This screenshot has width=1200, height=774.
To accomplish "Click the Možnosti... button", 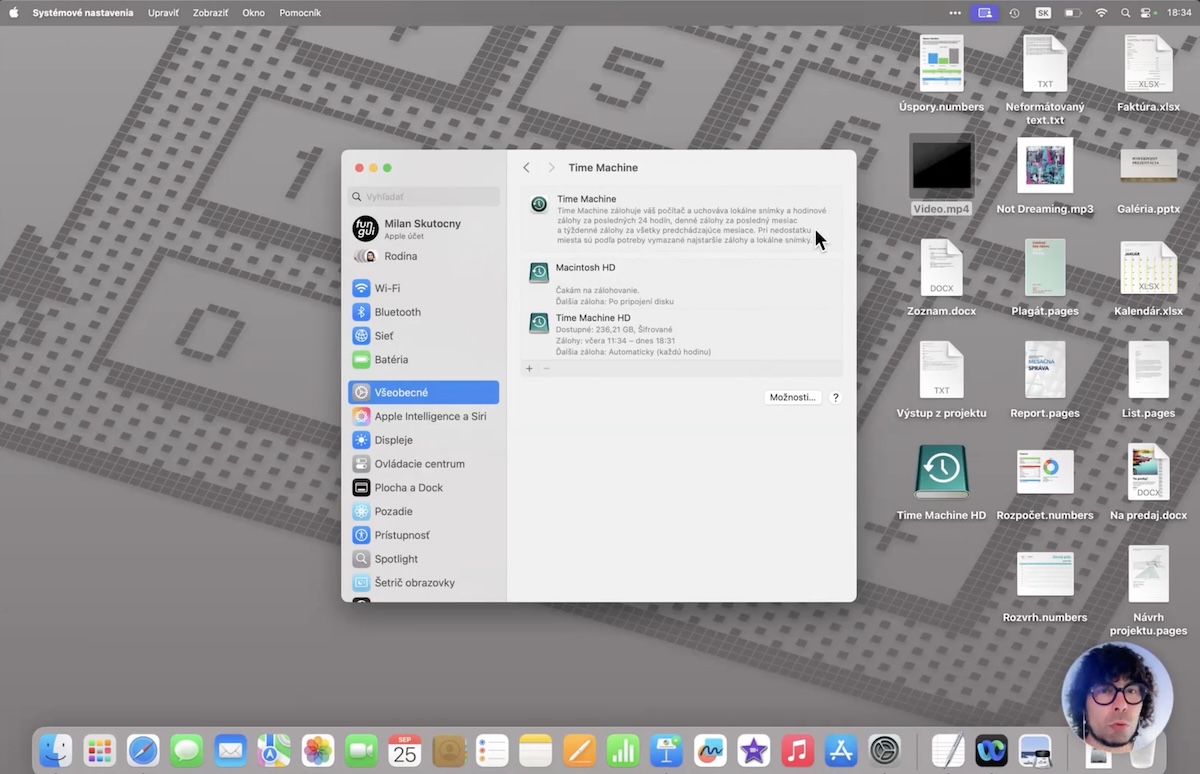I will (792, 397).
